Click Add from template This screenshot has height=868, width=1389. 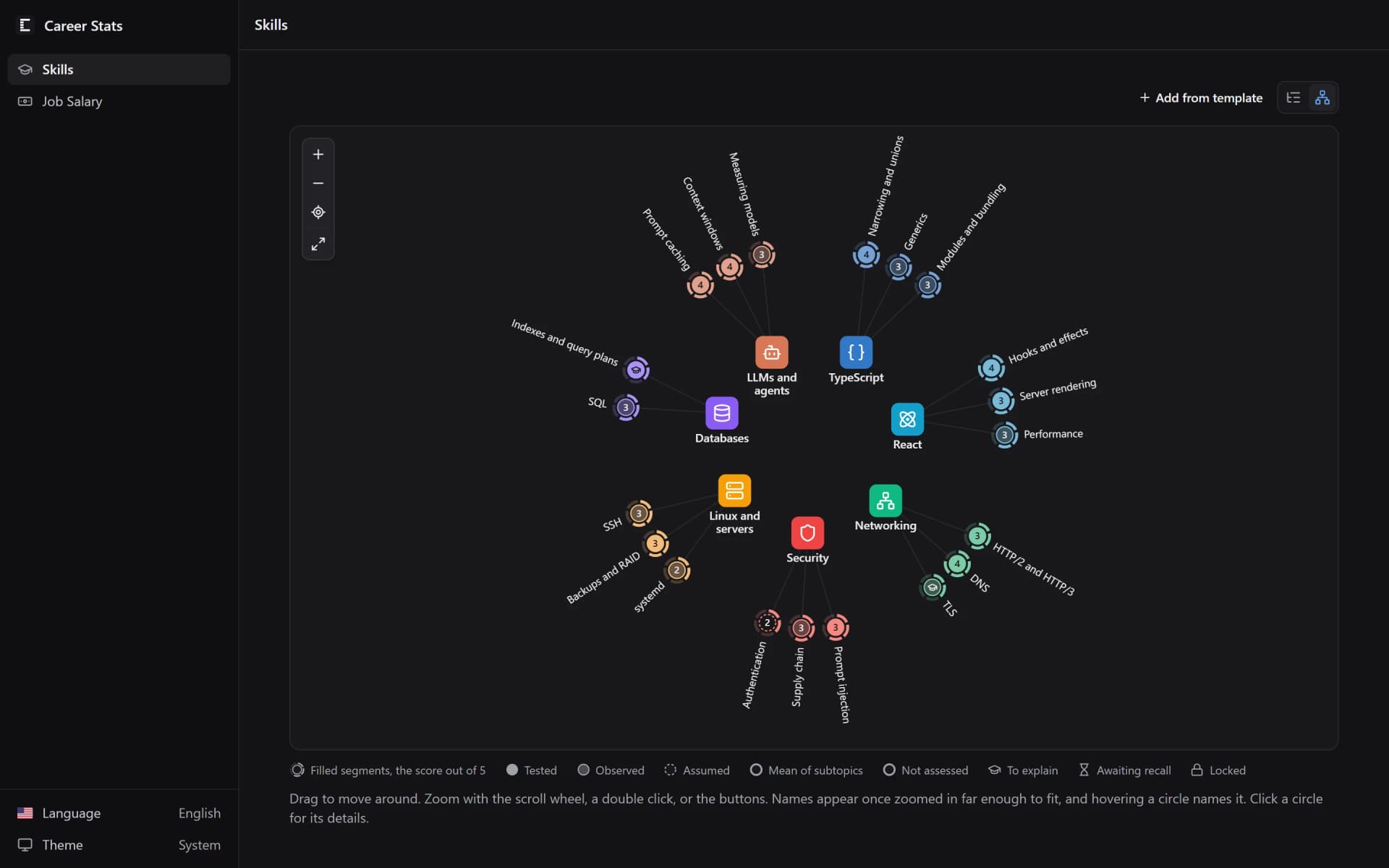click(1201, 98)
